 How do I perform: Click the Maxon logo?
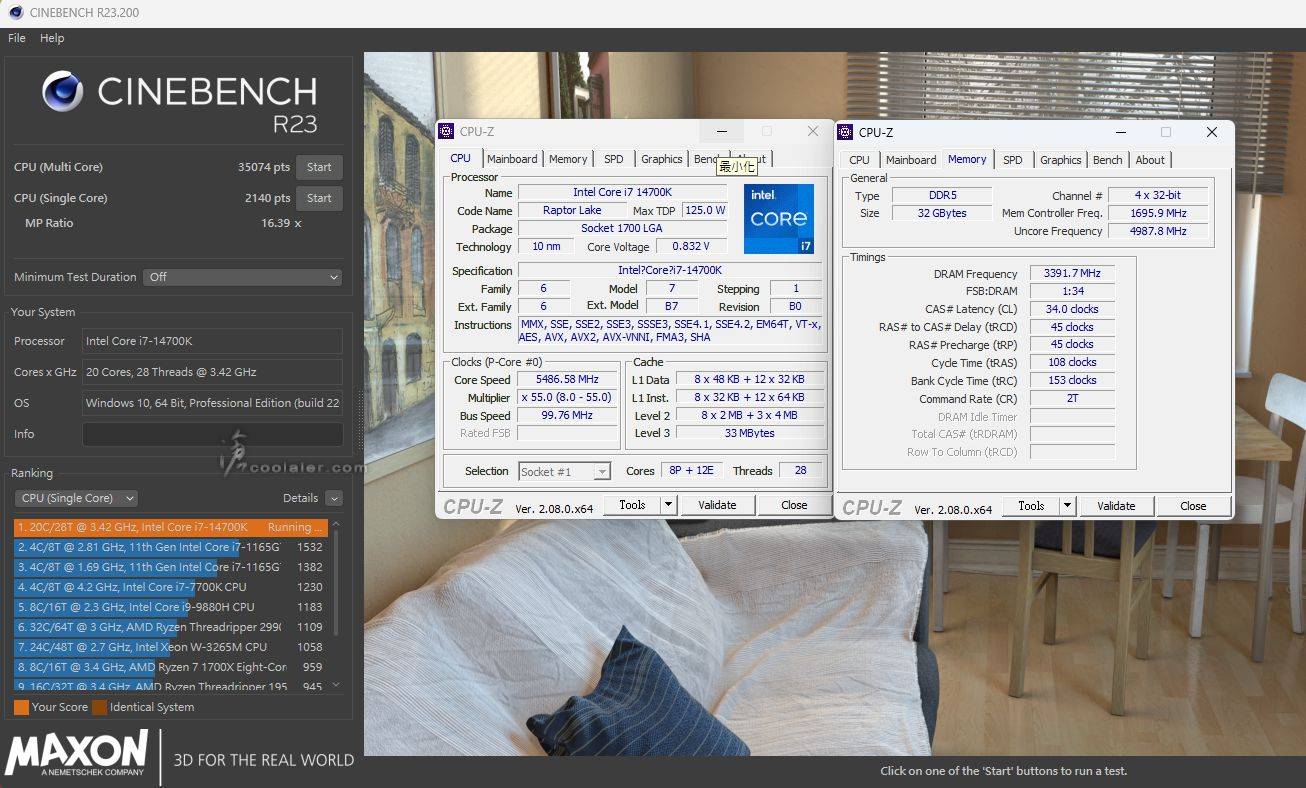[x=76, y=753]
